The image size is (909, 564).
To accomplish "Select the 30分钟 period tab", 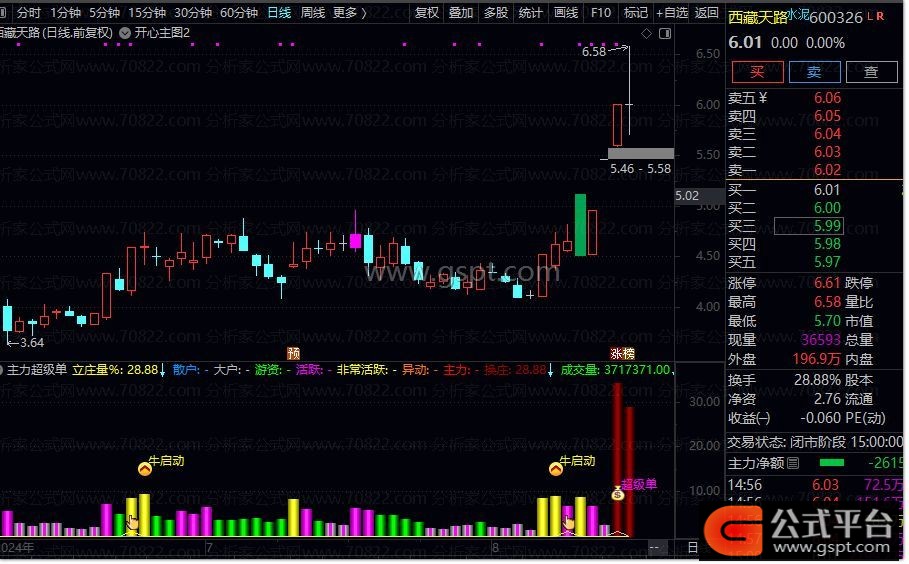I will [193, 12].
